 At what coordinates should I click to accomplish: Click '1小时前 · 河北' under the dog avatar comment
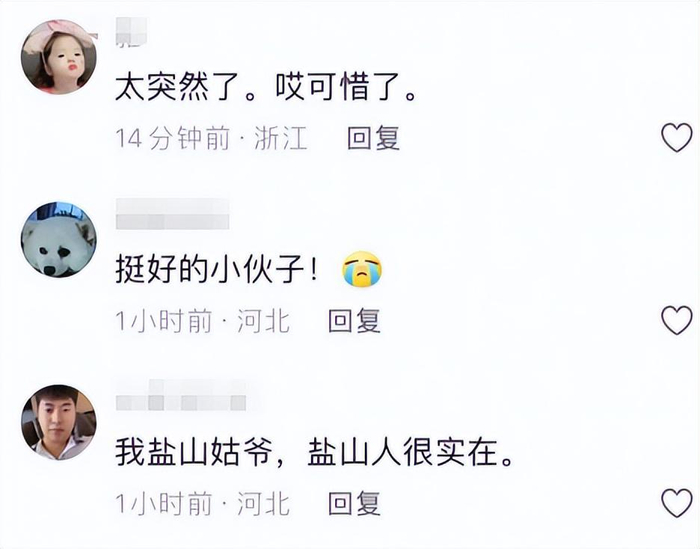(x=203, y=320)
